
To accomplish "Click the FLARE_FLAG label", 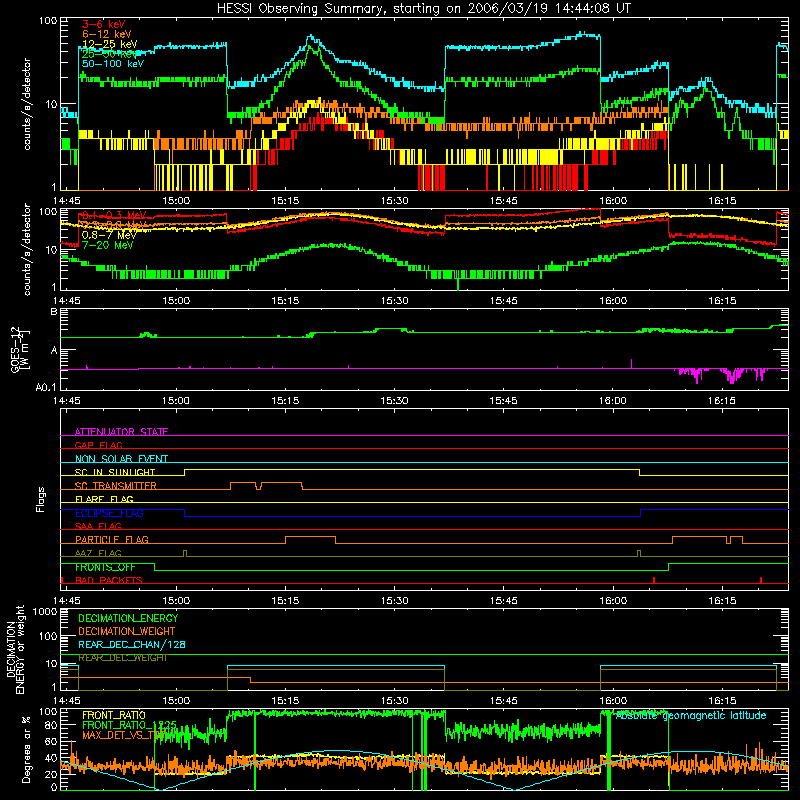I will point(104,499).
